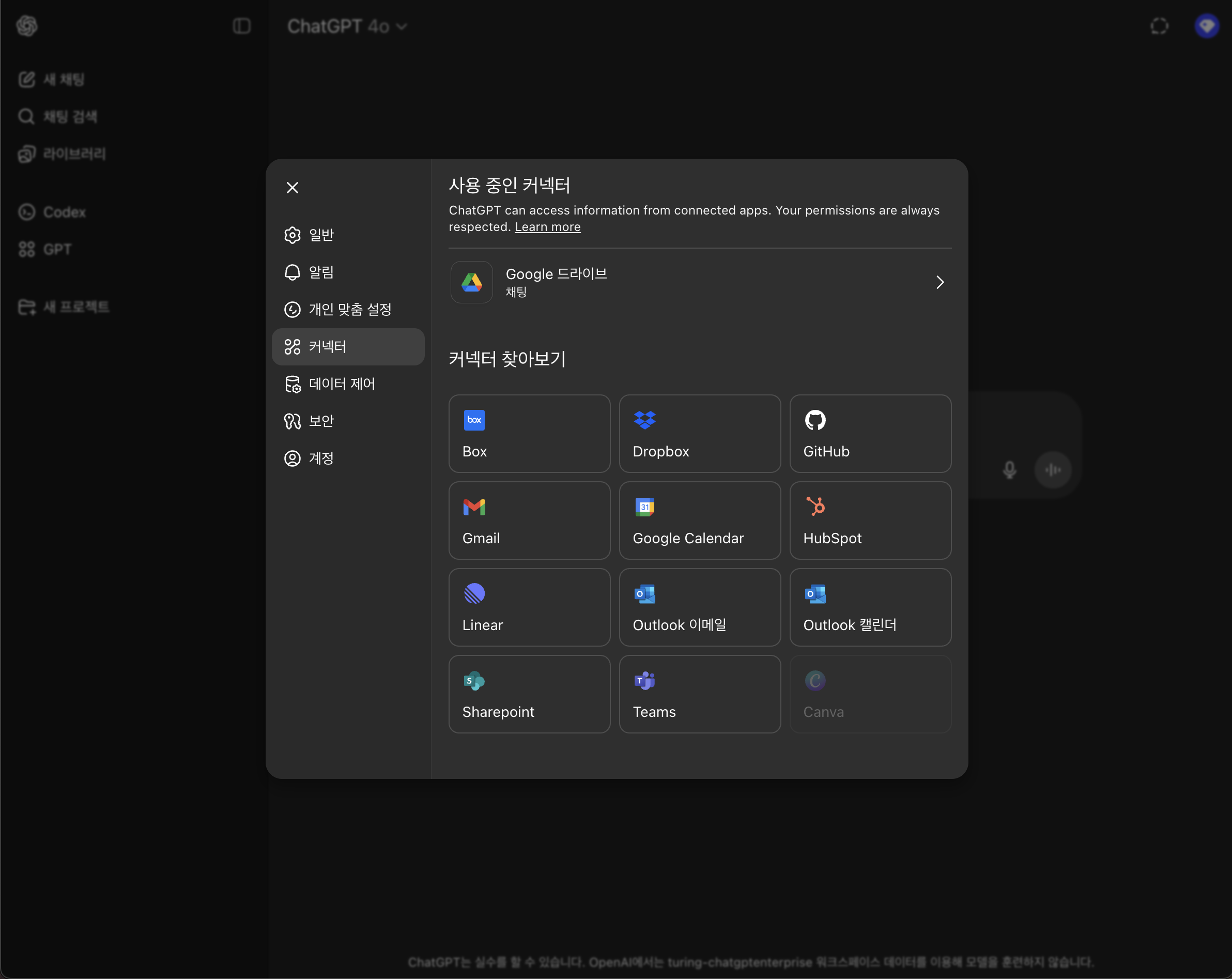Click the Canva card label
This screenshot has height=979, width=1232.
tap(823, 712)
